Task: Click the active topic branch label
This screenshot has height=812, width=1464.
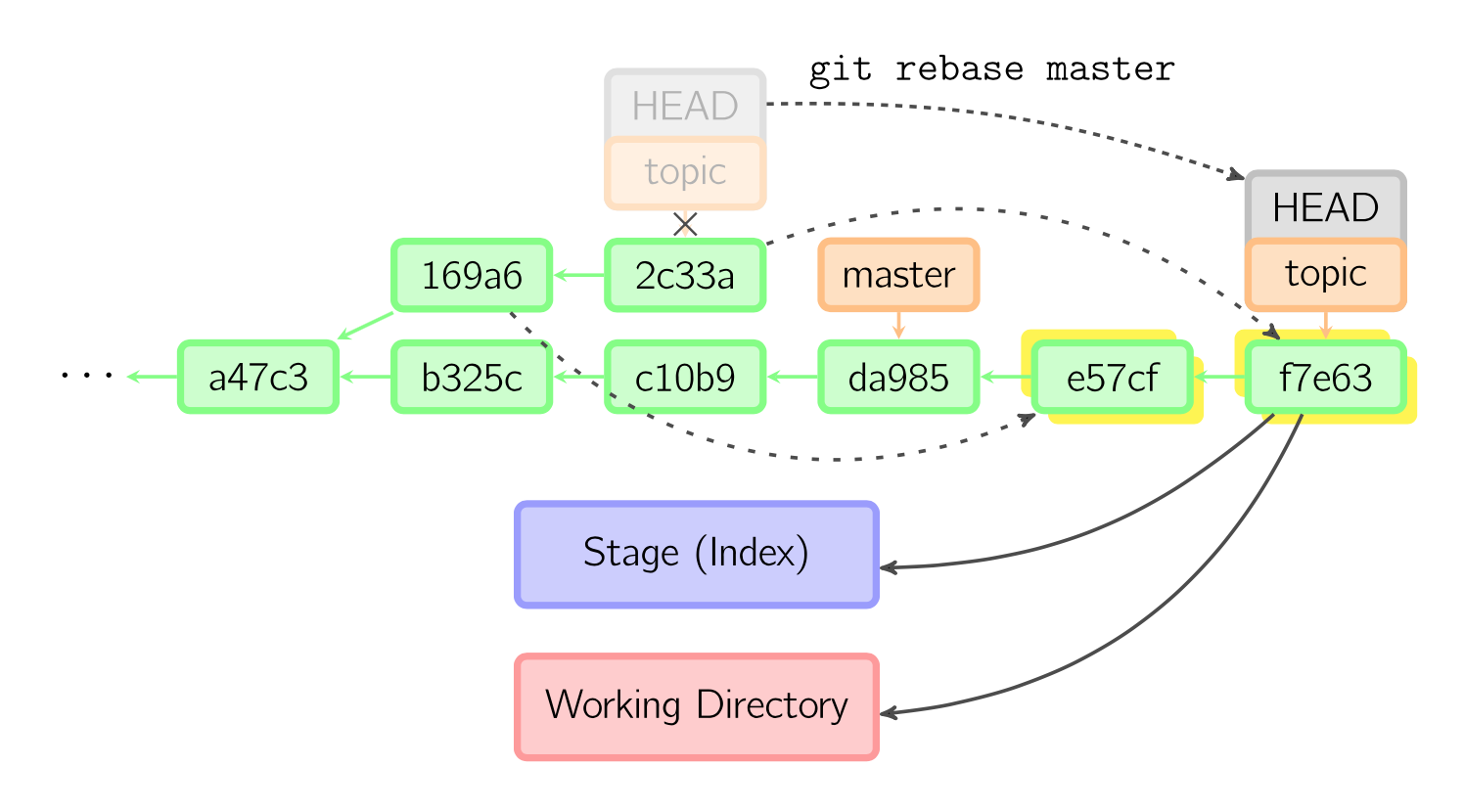Action: coord(1326,275)
